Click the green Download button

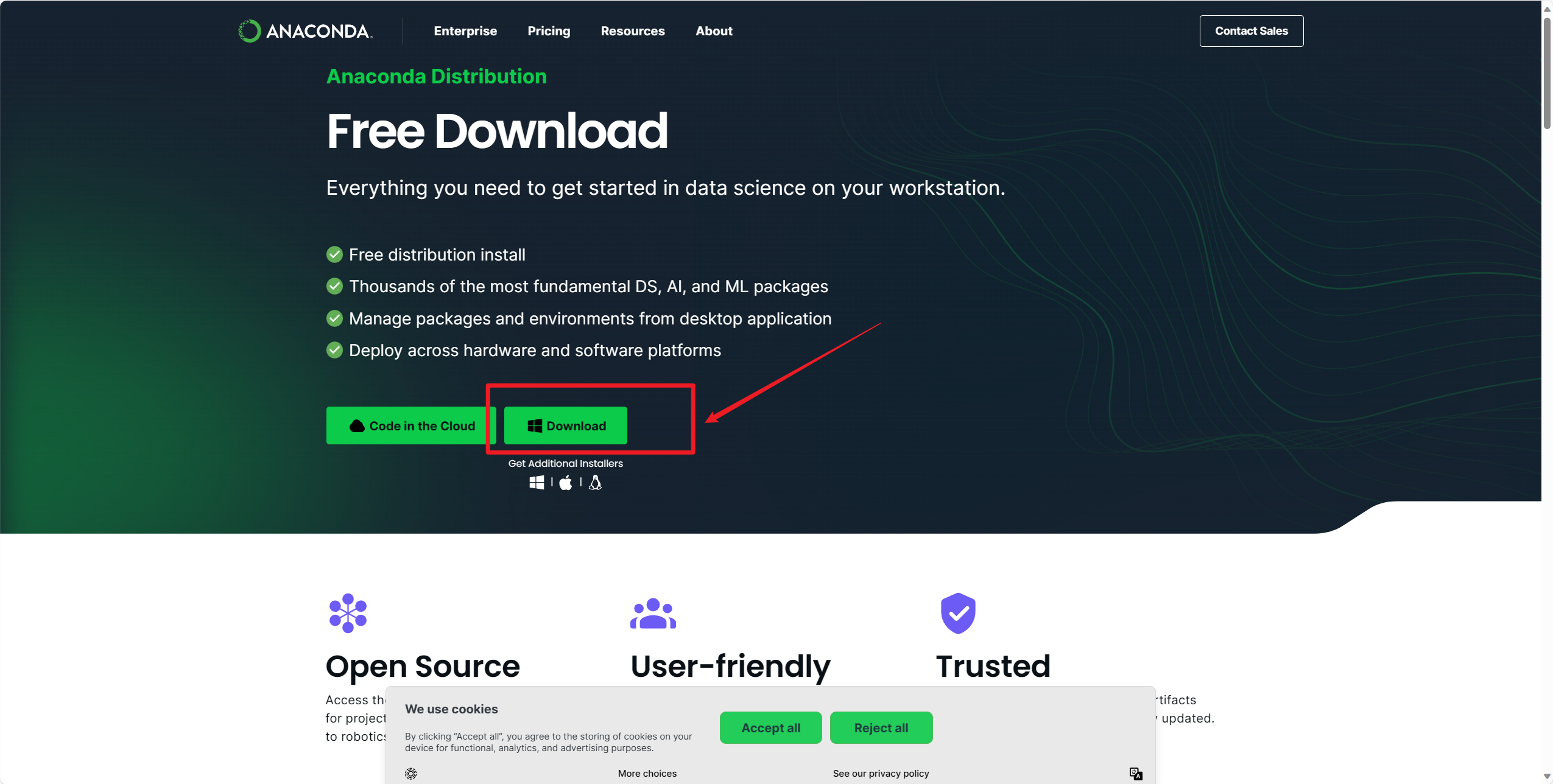(566, 425)
